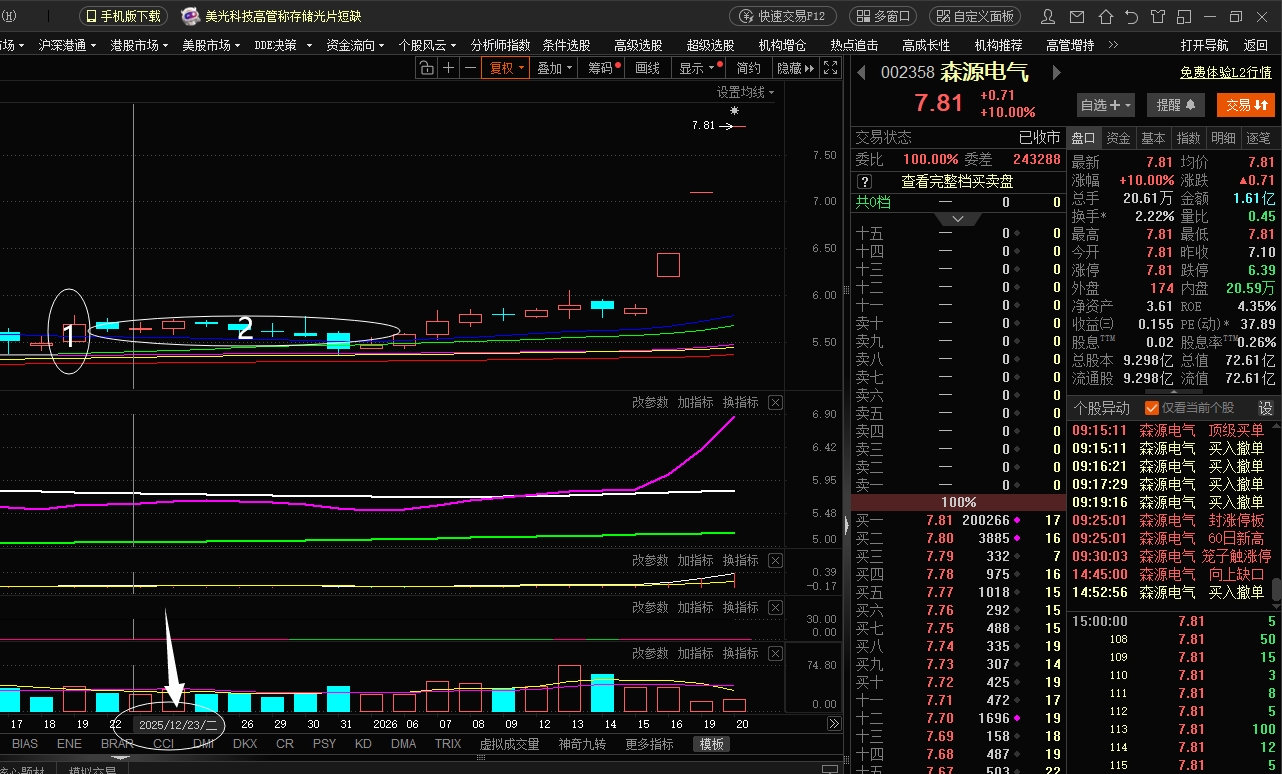Click orange 交易 trade button
The width and height of the screenshot is (1282, 774).
pos(1246,105)
